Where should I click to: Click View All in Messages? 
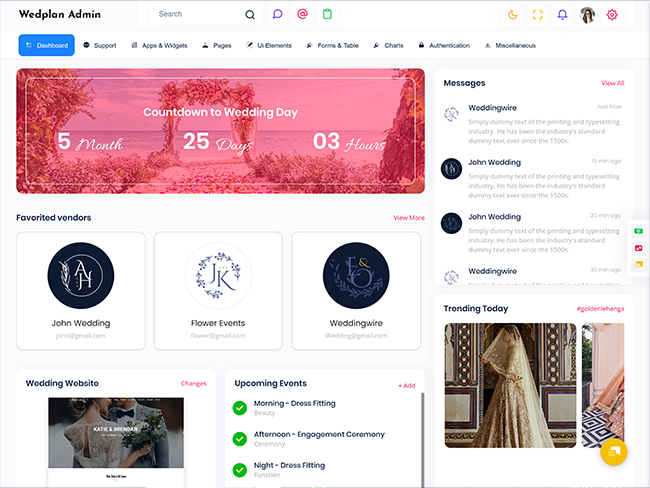(x=612, y=83)
